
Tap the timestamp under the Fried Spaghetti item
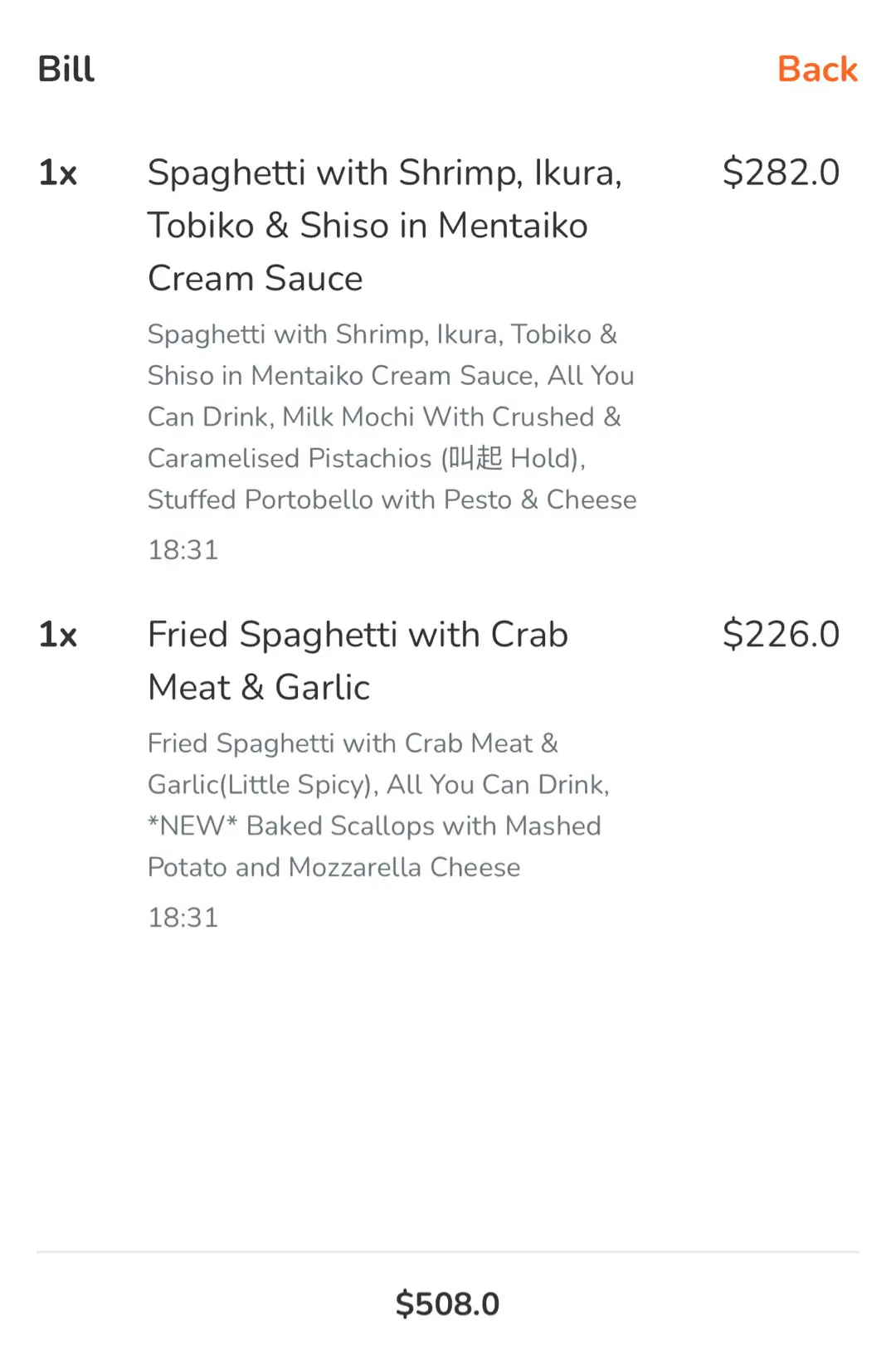click(183, 917)
